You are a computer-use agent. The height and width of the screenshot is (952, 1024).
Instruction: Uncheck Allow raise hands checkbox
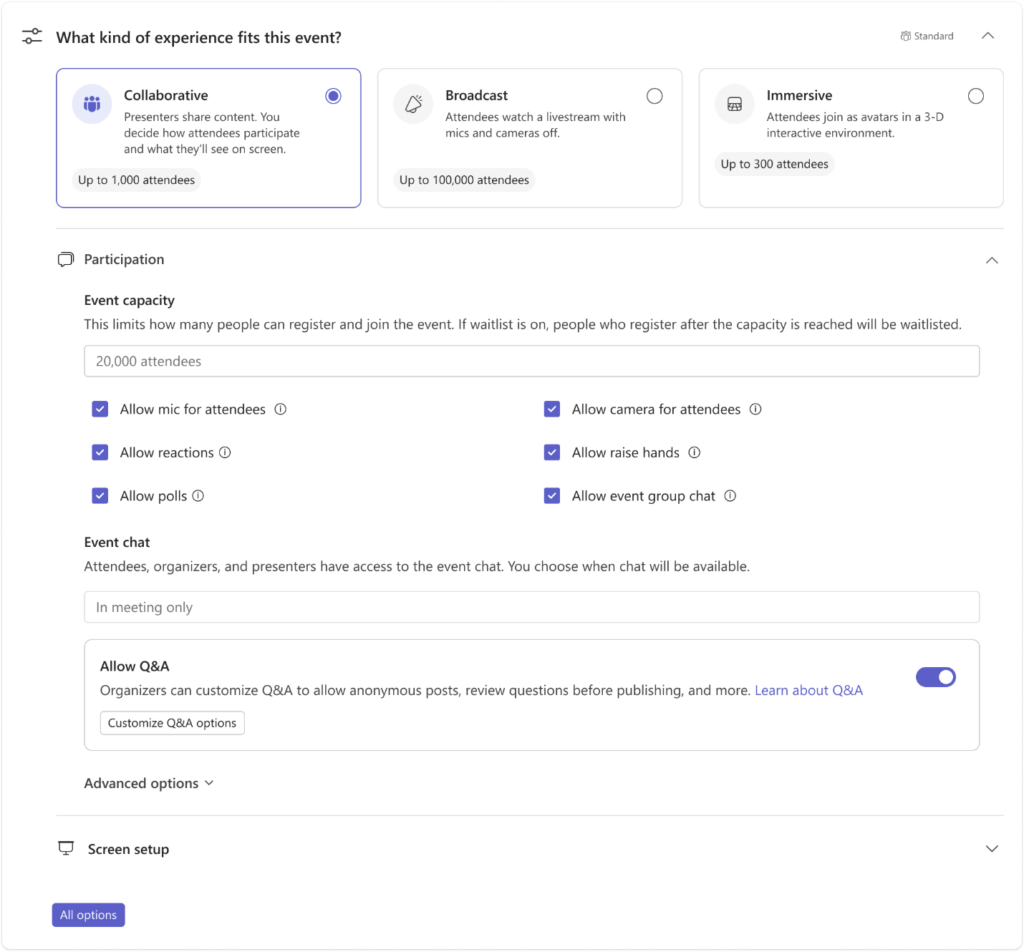(552, 452)
